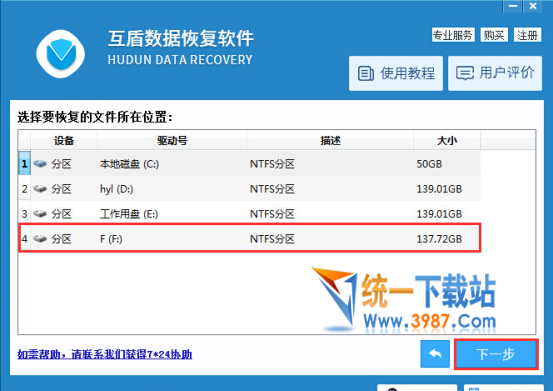Viewport: 553px width, 391px height.
Task: Click the 137.72GB size cell
Action: coord(439,239)
